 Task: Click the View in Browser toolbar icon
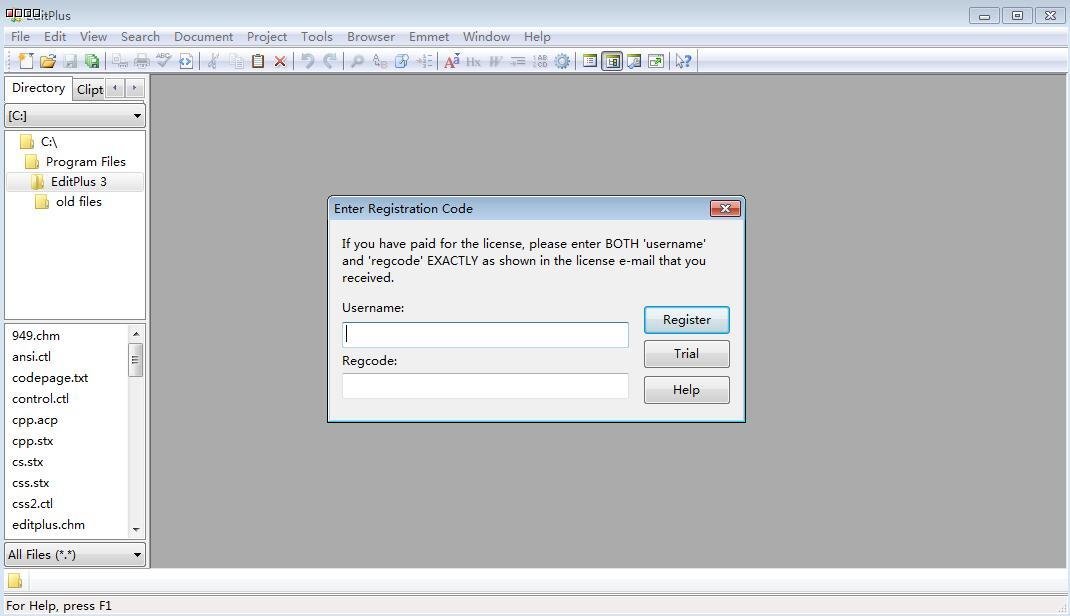186,61
